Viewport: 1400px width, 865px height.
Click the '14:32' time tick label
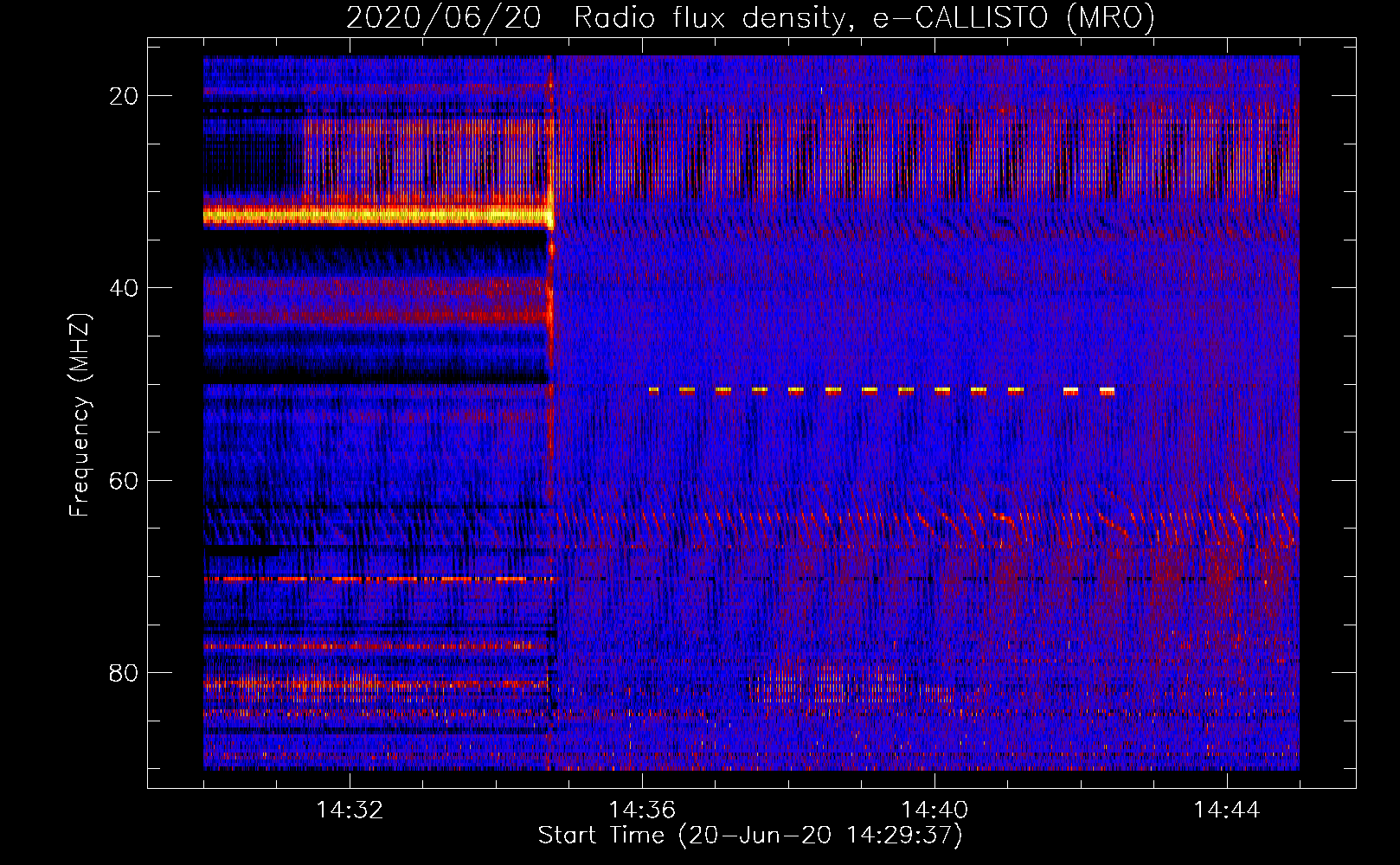point(350,811)
